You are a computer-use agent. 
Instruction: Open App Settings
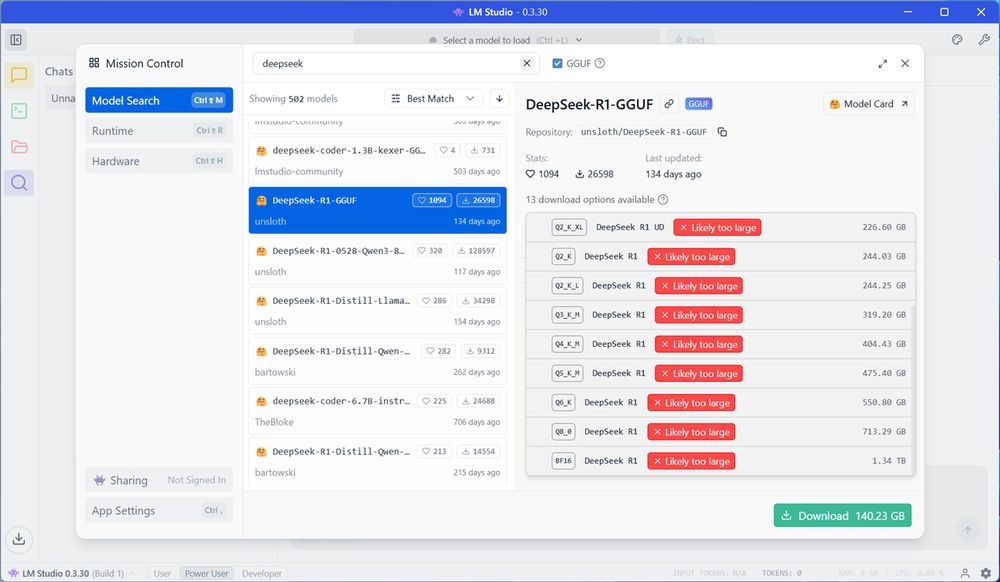click(159, 511)
